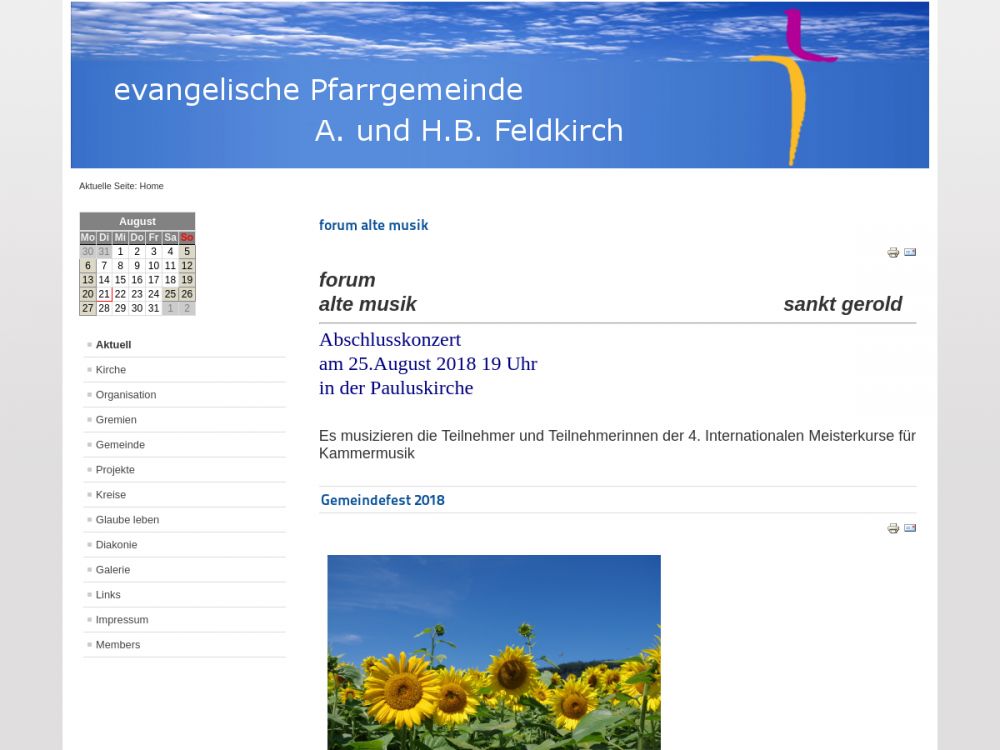Select Gremien in the sidebar
The width and height of the screenshot is (1000, 750).
coord(116,420)
